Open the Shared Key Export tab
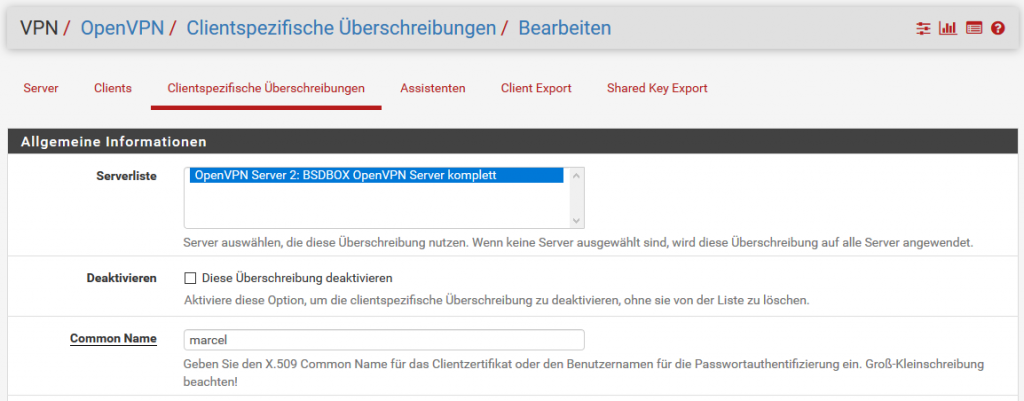Image resolution: width=1024 pixels, height=401 pixels. coord(657,88)
